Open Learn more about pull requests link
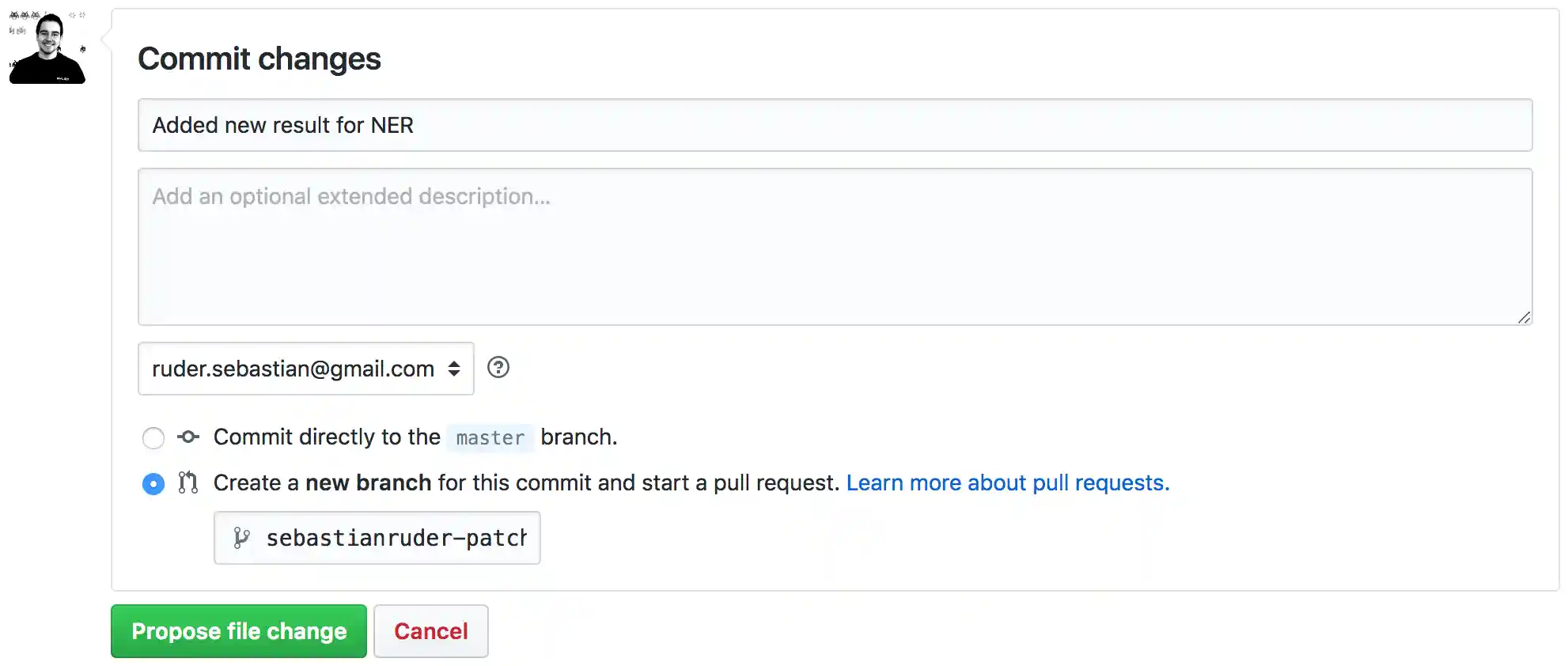The width and height of the screenshot is (1568, 666). pos(1007,482)
